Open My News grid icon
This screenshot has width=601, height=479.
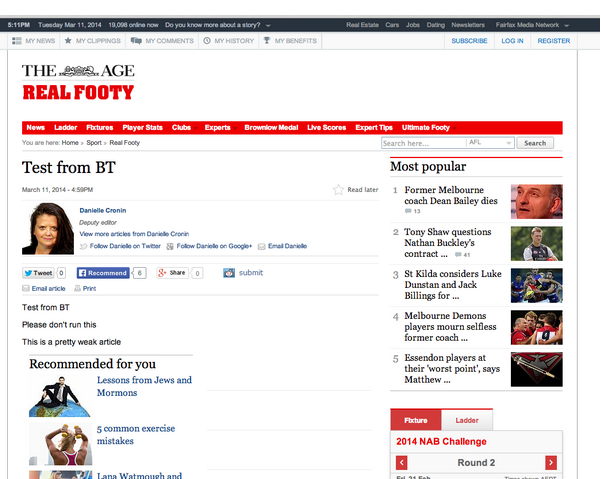[16, 41]
